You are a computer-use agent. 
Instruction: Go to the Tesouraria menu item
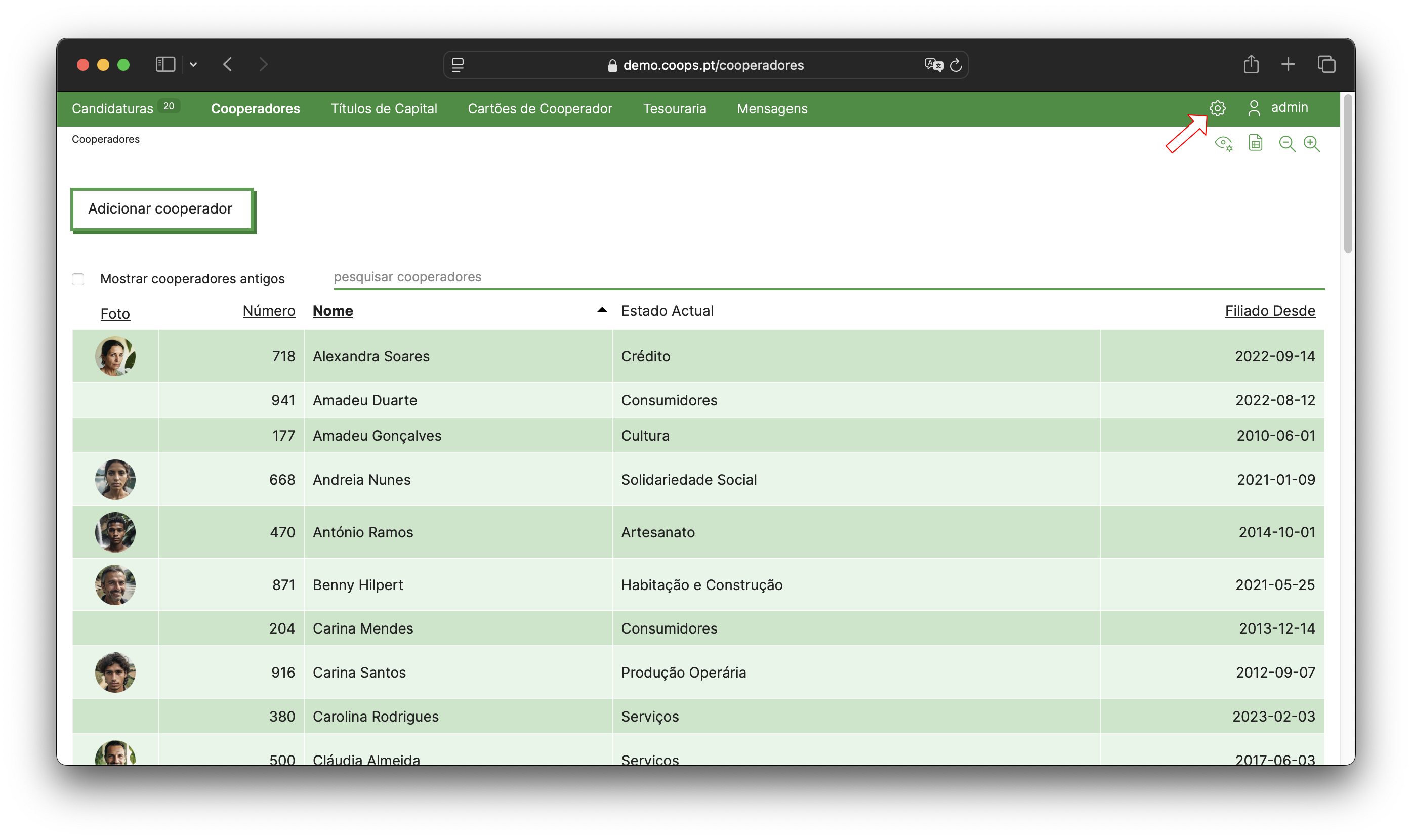pyautogui.click(x=674, y=109)
